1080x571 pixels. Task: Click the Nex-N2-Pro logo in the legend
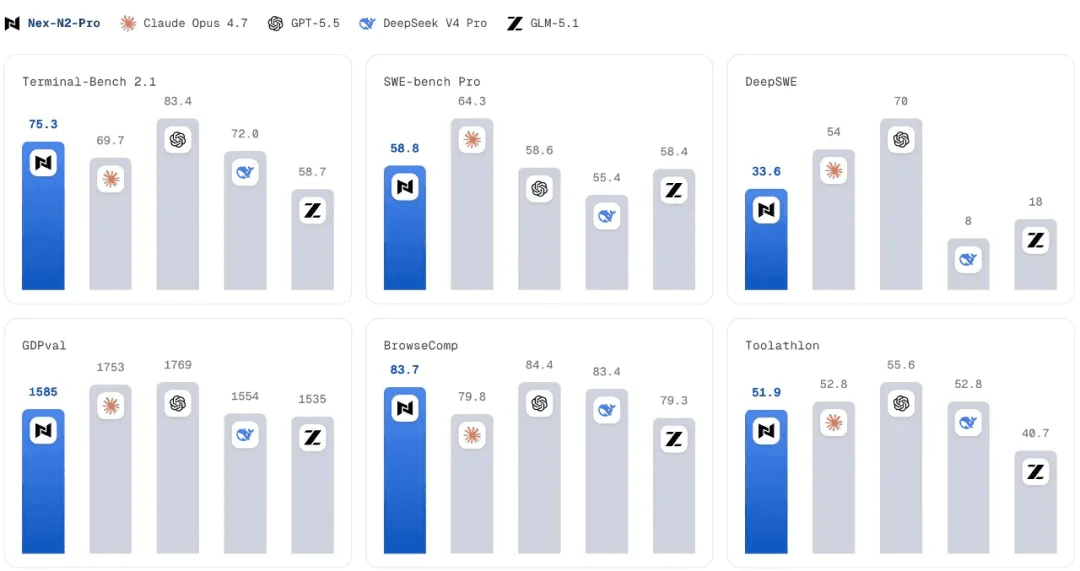pyautogui.click(x=12, y=23)
